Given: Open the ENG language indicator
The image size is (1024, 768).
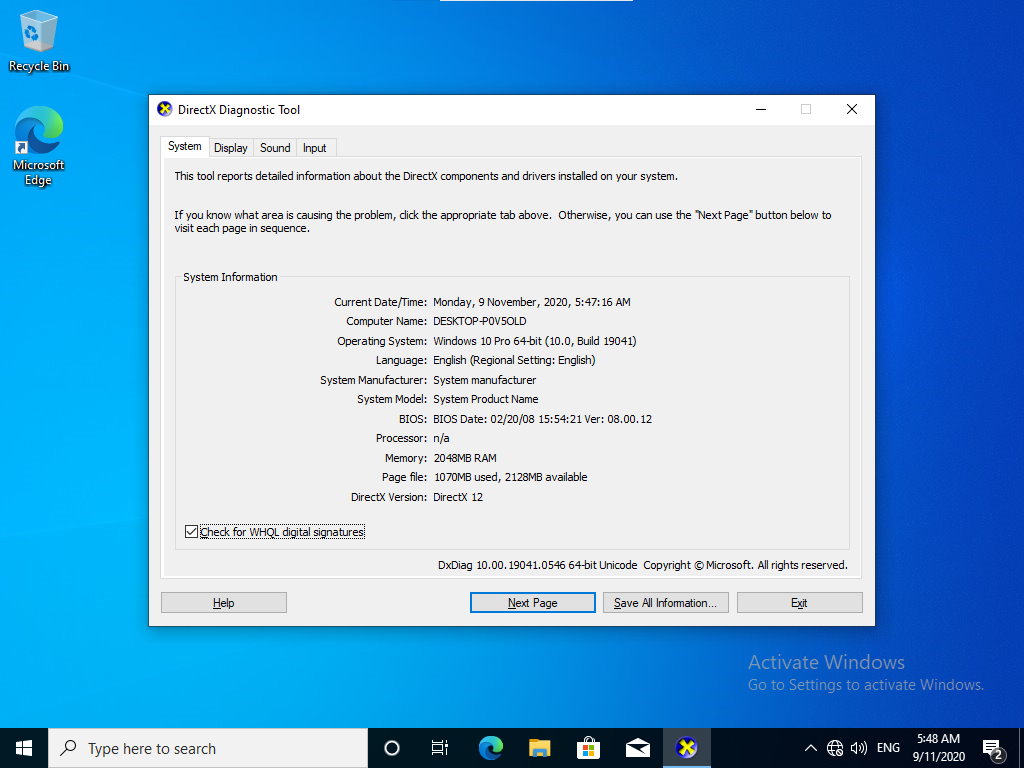Looking at the screenshot, I should point(888,748).
